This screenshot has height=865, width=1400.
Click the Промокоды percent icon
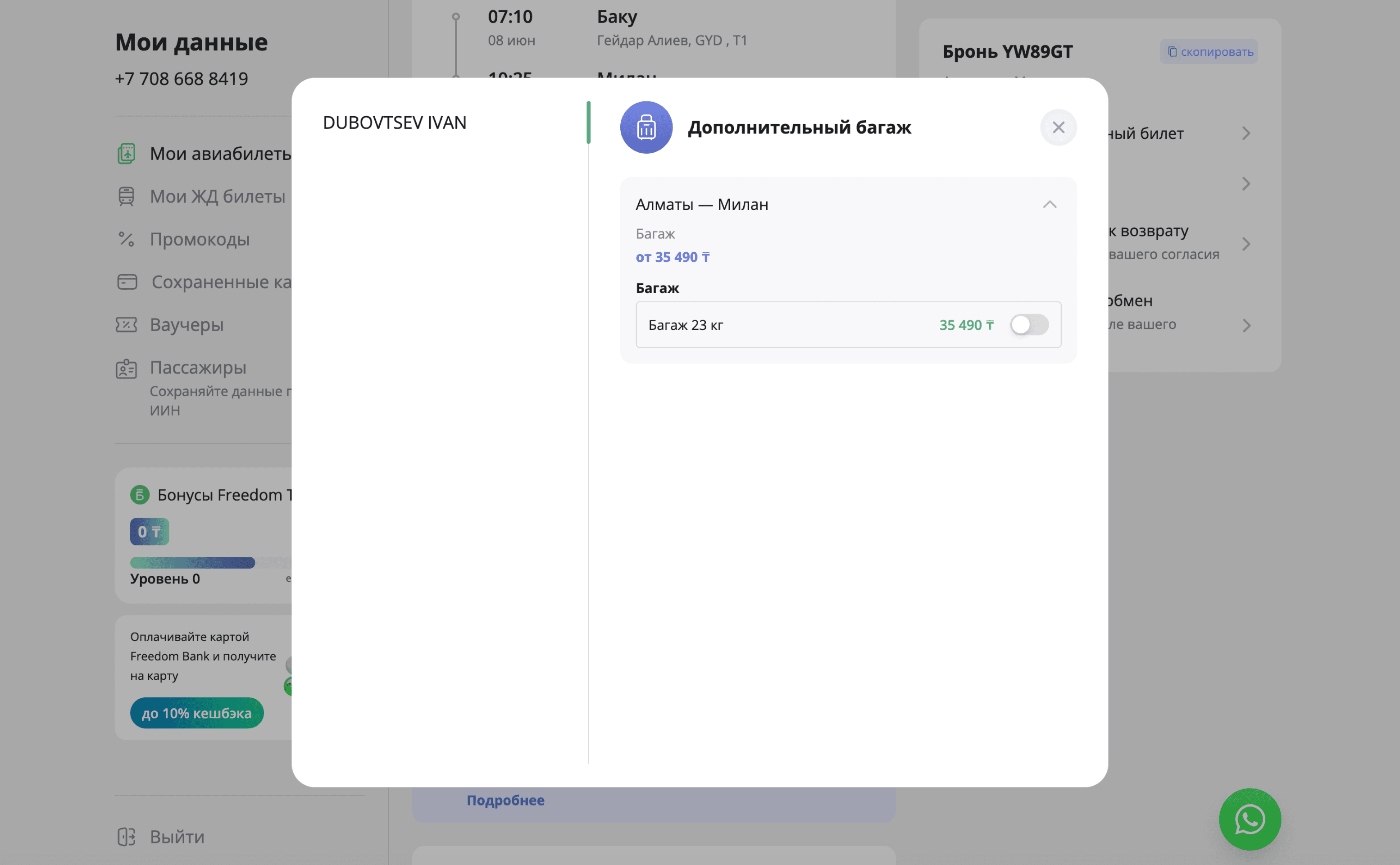point(127,239)
